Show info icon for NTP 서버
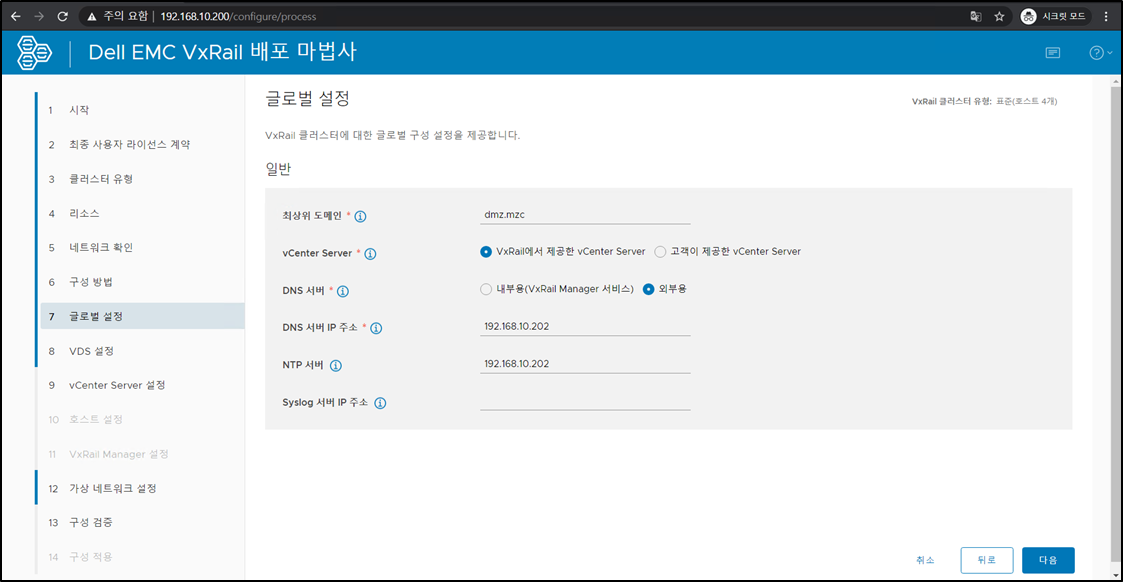 coord(336,366)
